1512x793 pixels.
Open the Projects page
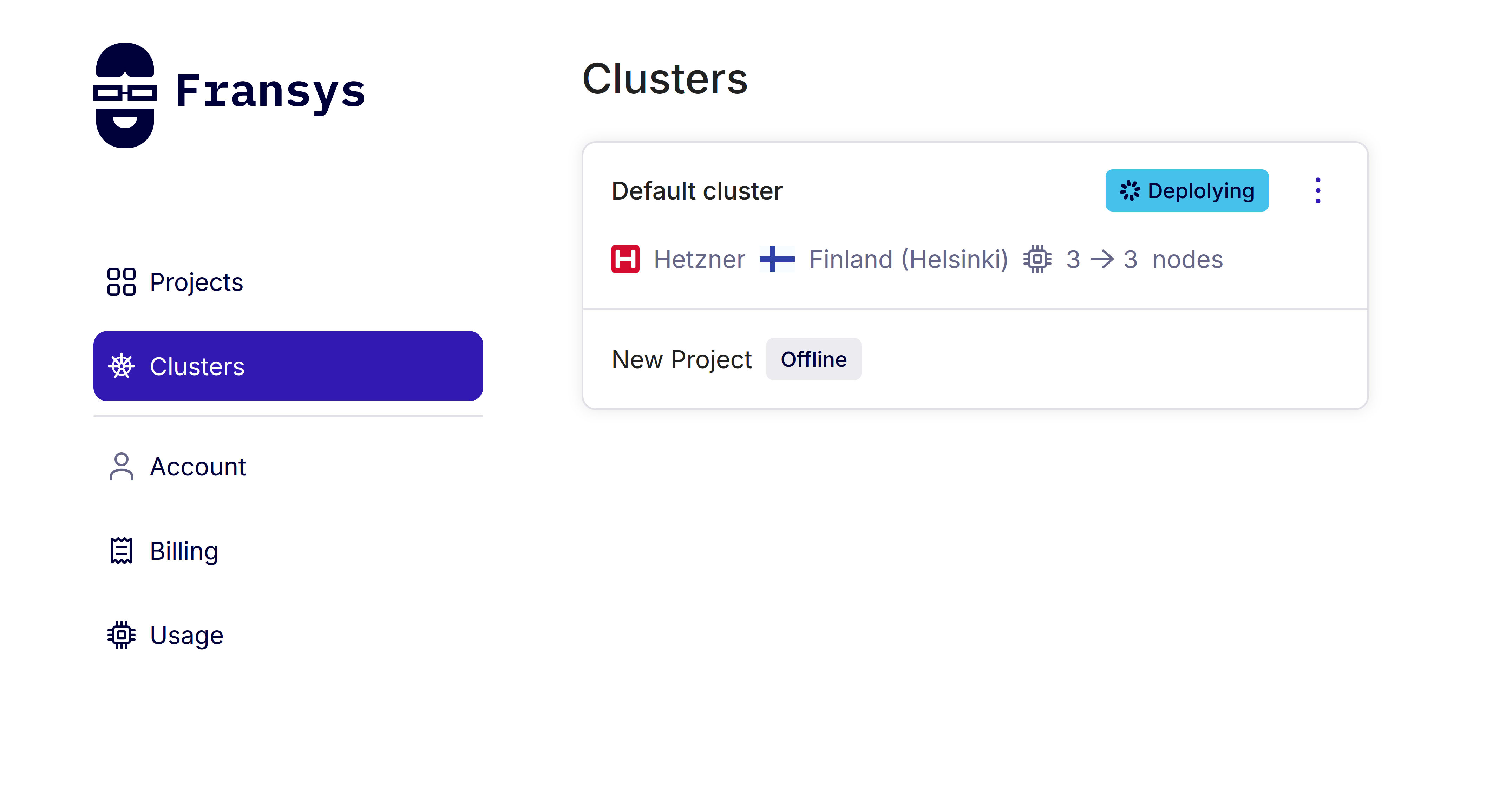point(196,282)
